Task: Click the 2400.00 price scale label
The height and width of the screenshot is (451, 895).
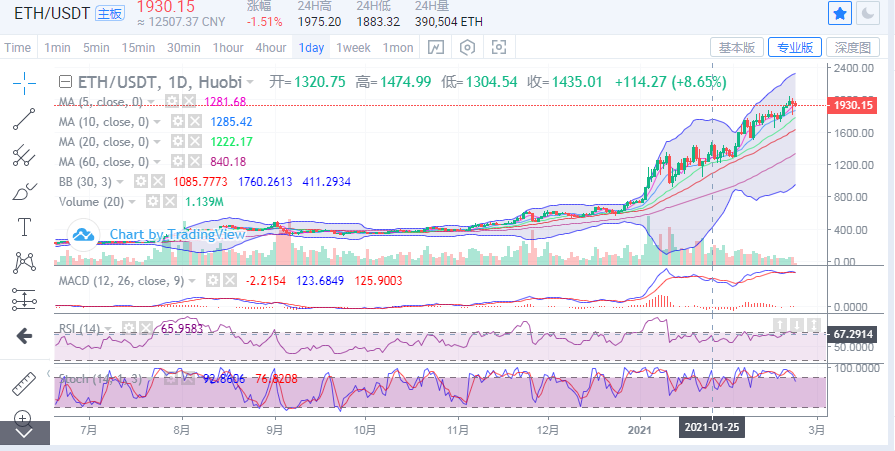Action: tap(853, 68)
